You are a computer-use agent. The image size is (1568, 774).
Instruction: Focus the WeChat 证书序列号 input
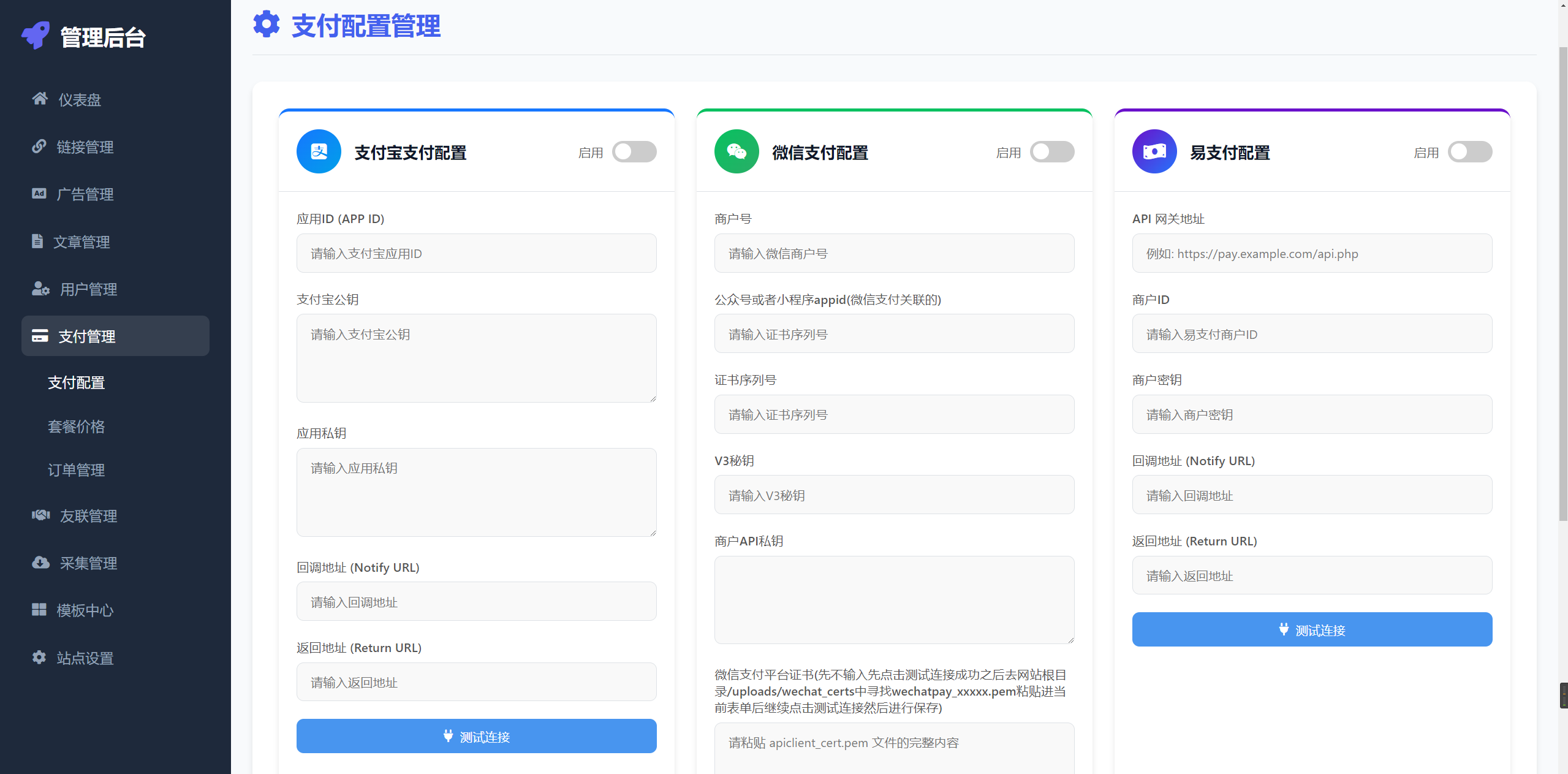[895, 414]
